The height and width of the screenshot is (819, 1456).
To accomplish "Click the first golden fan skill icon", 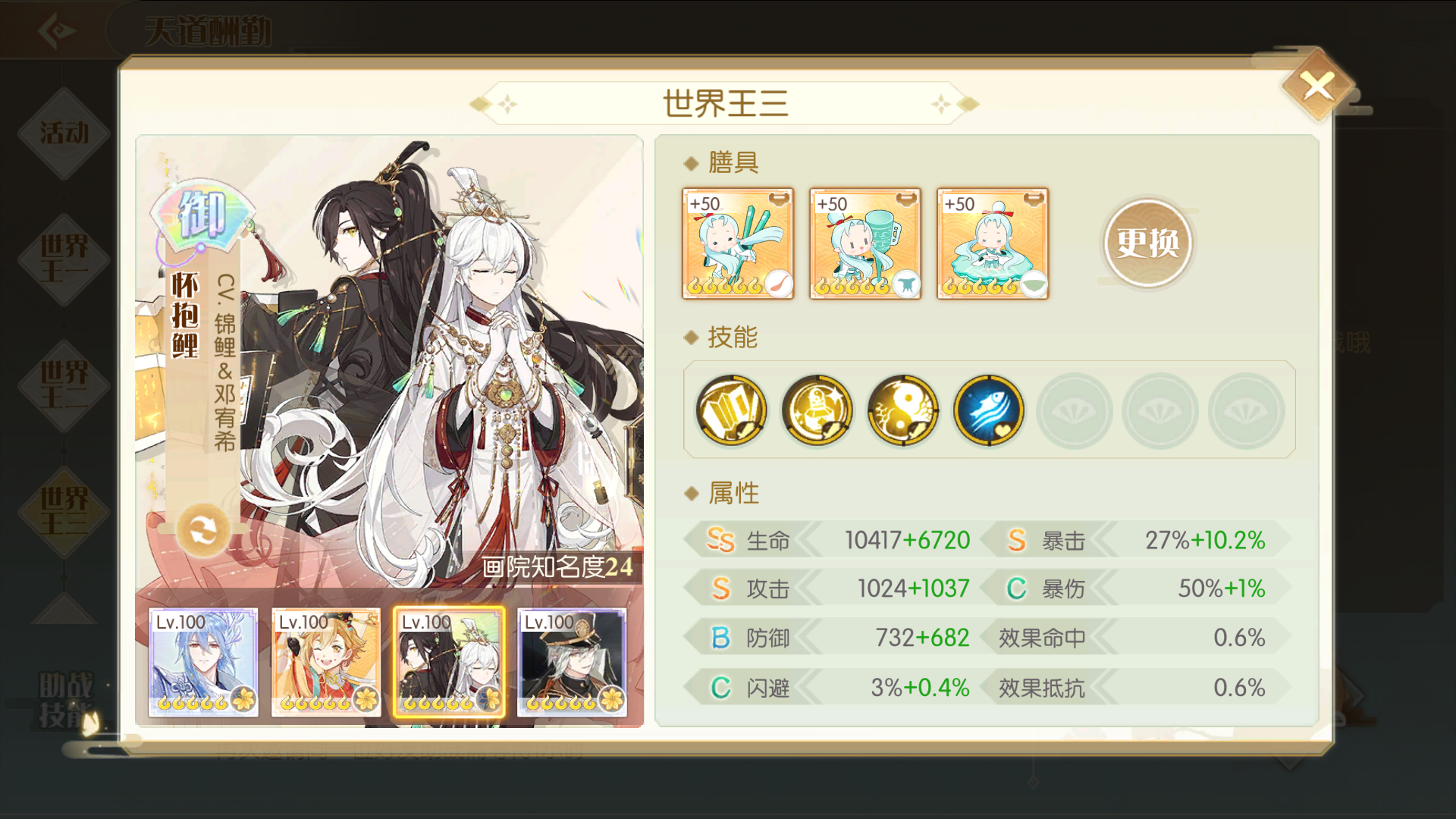I will [731, 410].
